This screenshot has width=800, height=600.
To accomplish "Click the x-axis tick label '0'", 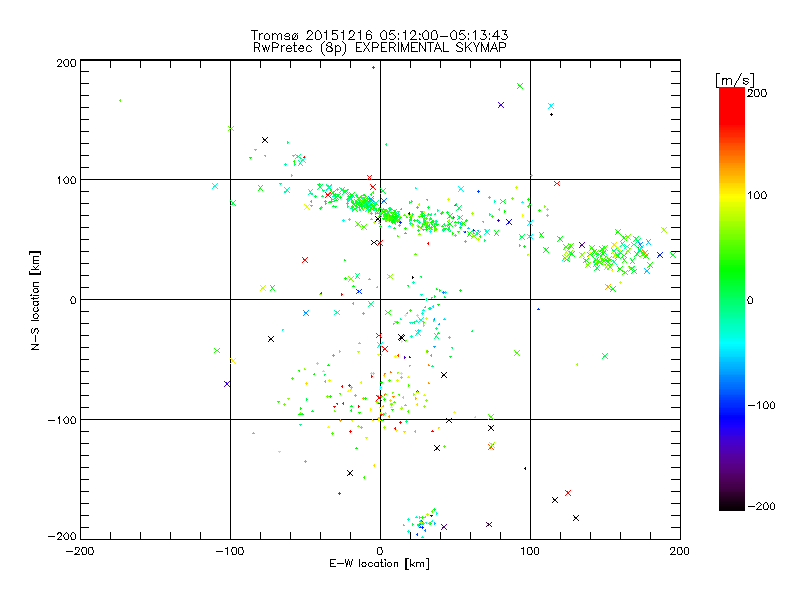I will 380,551.
